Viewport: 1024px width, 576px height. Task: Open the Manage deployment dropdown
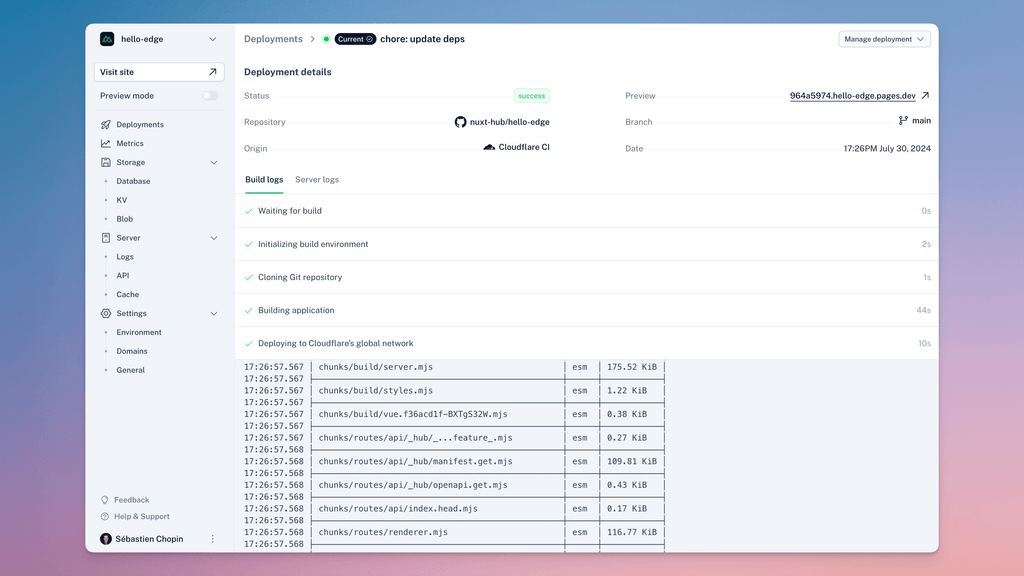click(x=883, y=38)
